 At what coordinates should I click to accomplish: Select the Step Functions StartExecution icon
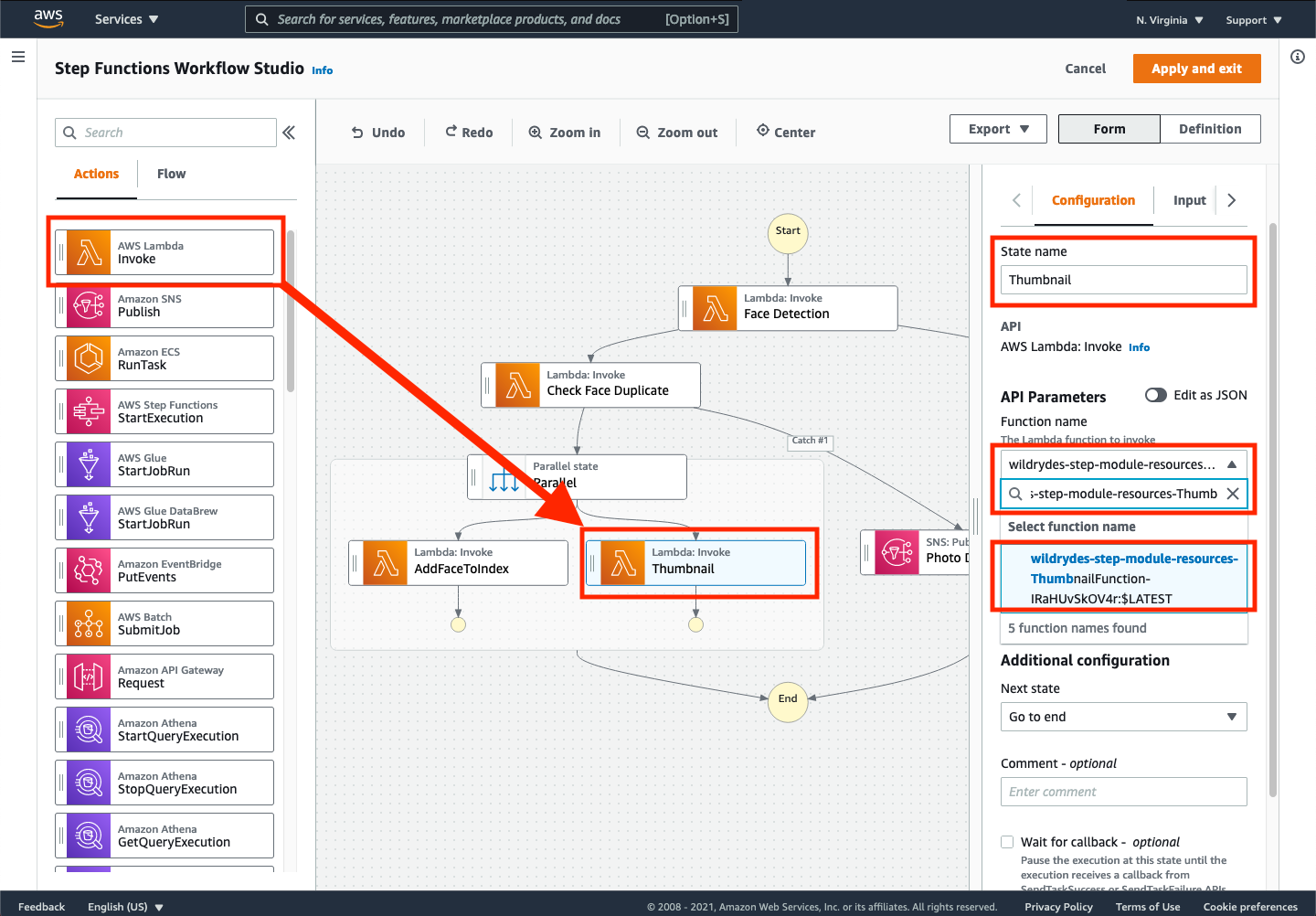(89, 411)
